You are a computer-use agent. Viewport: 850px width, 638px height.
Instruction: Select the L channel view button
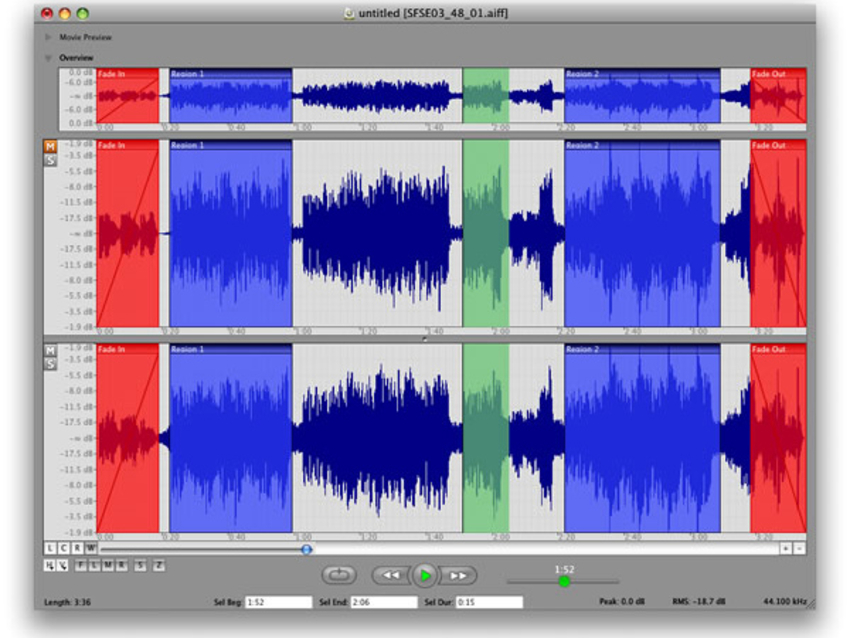[50, 549]
